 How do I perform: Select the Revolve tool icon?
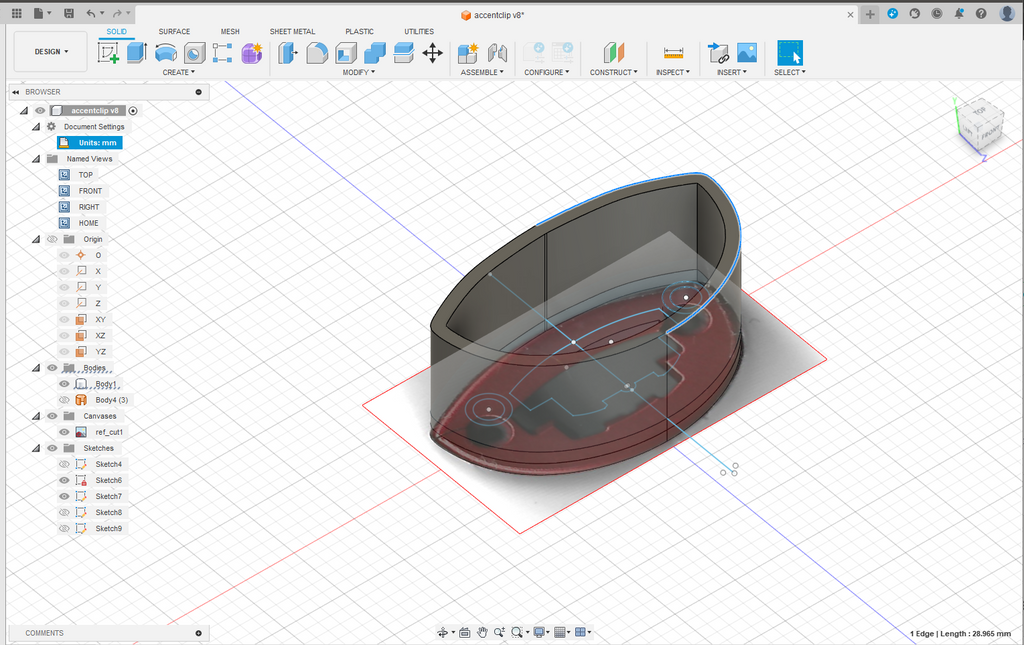(166, 53)
